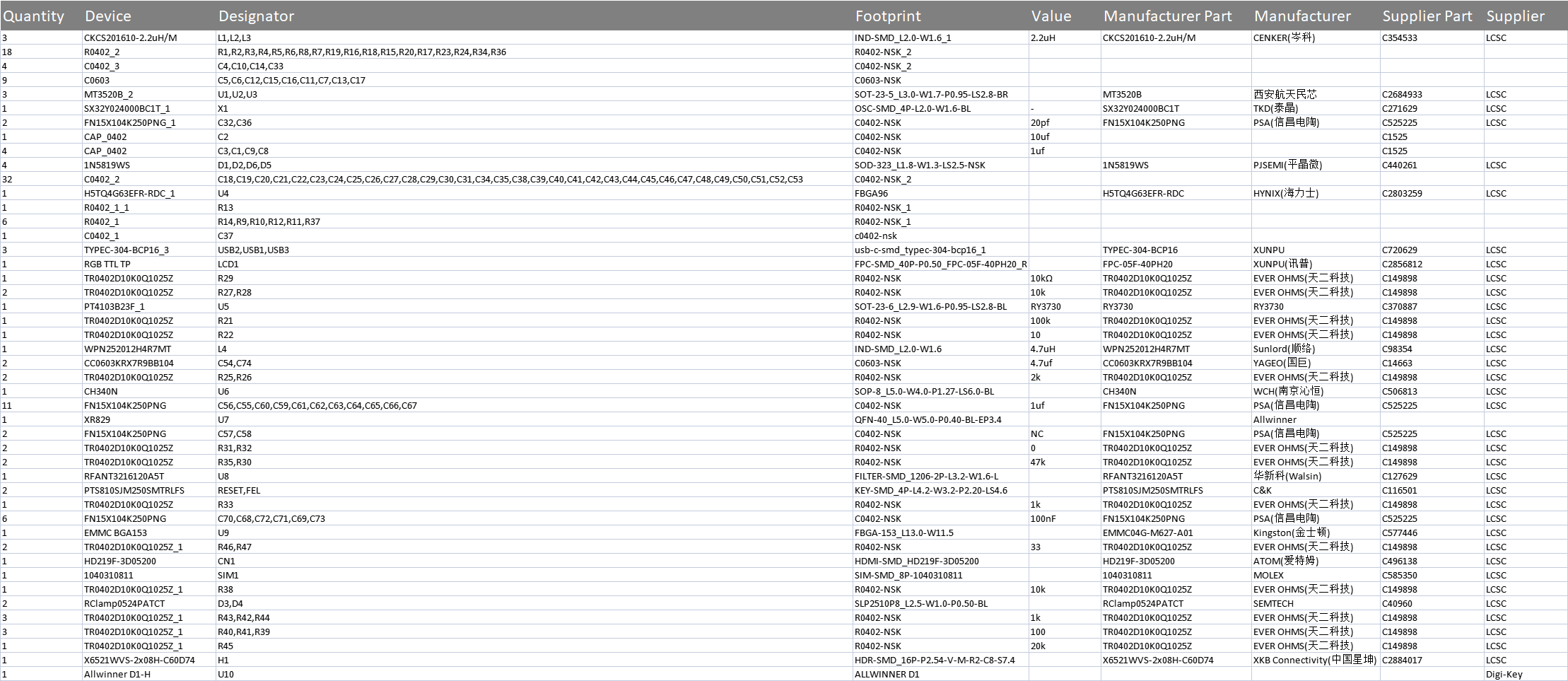The width and height of the screenshot is (1568, 681).
Task: Click designator cell L1,L2,L3
Action: click(234, 37)
